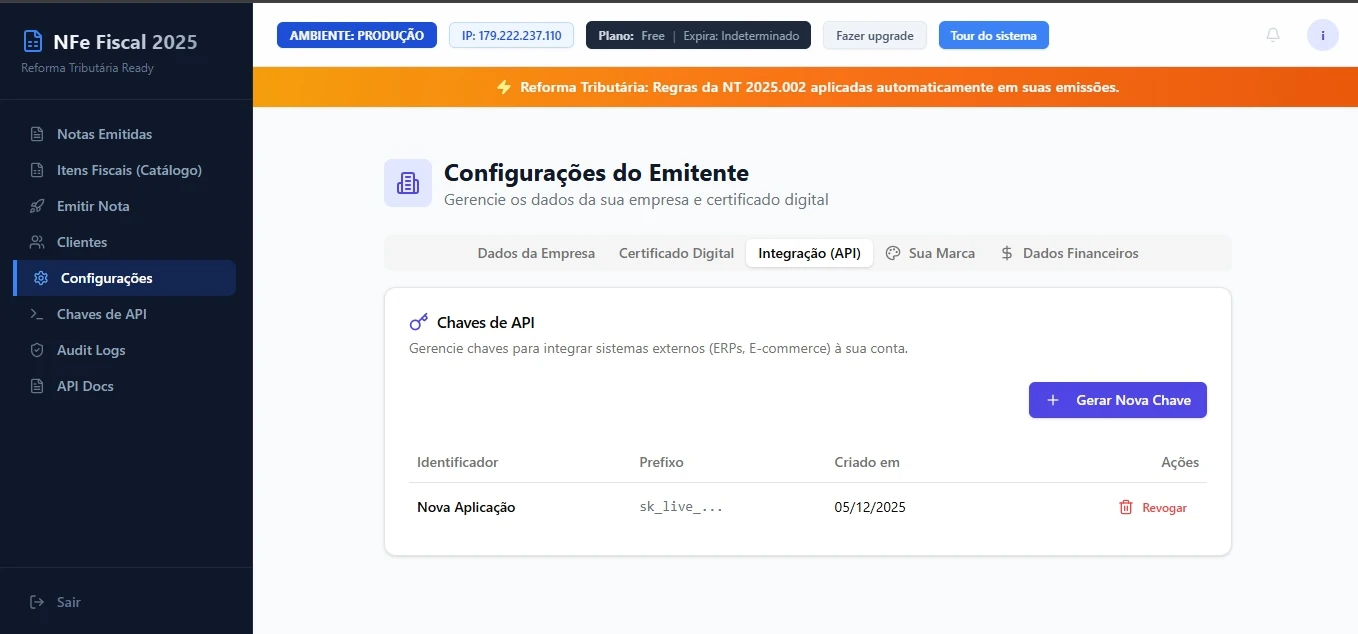The image size is (1358, 634).
Task: Open the user avatar menu
Action: click(1322, 36)
